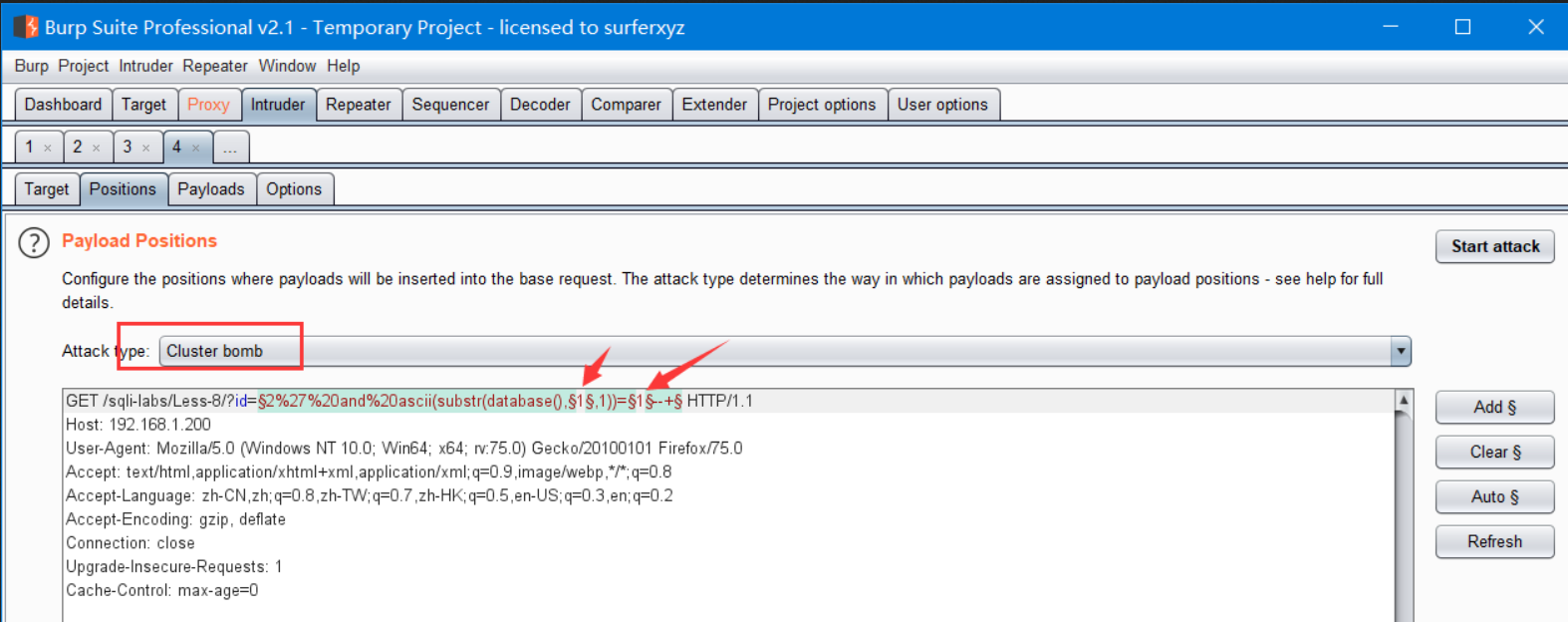Close Intruder attack tab 2

click(97, 148)
